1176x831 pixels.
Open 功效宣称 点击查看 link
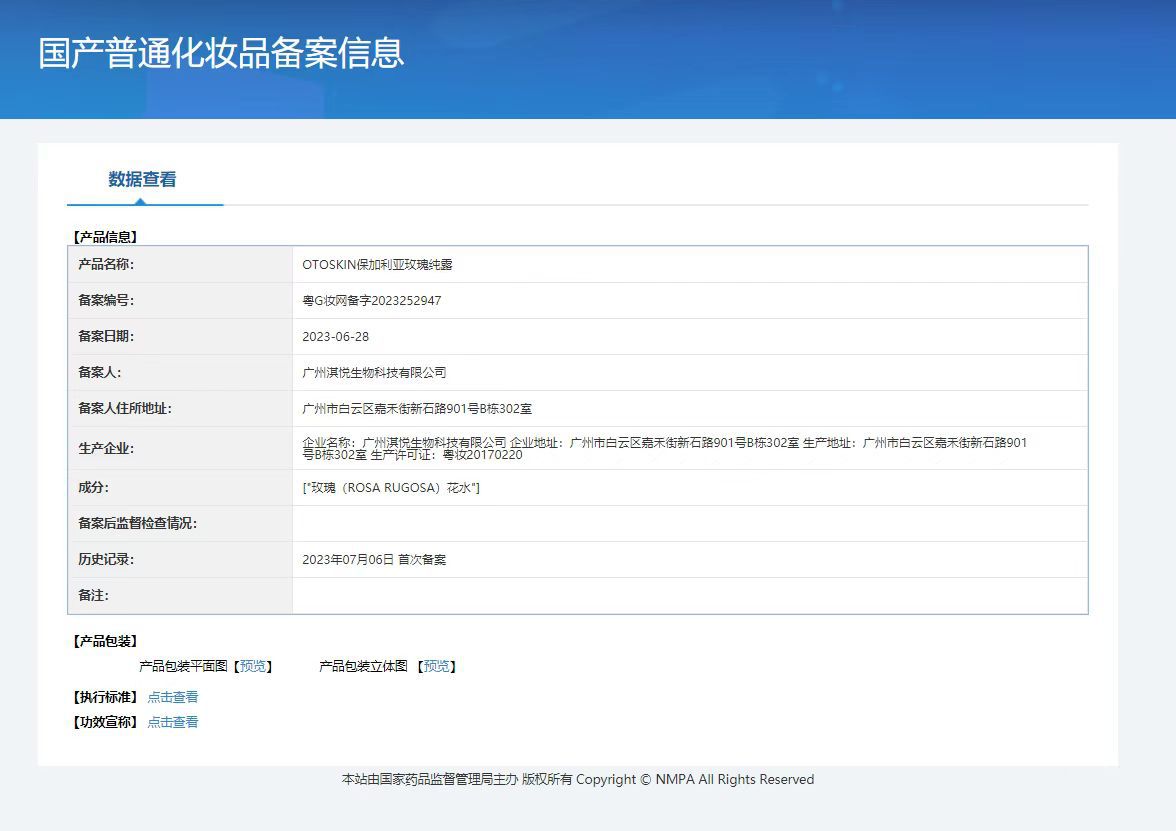(172, 722)
